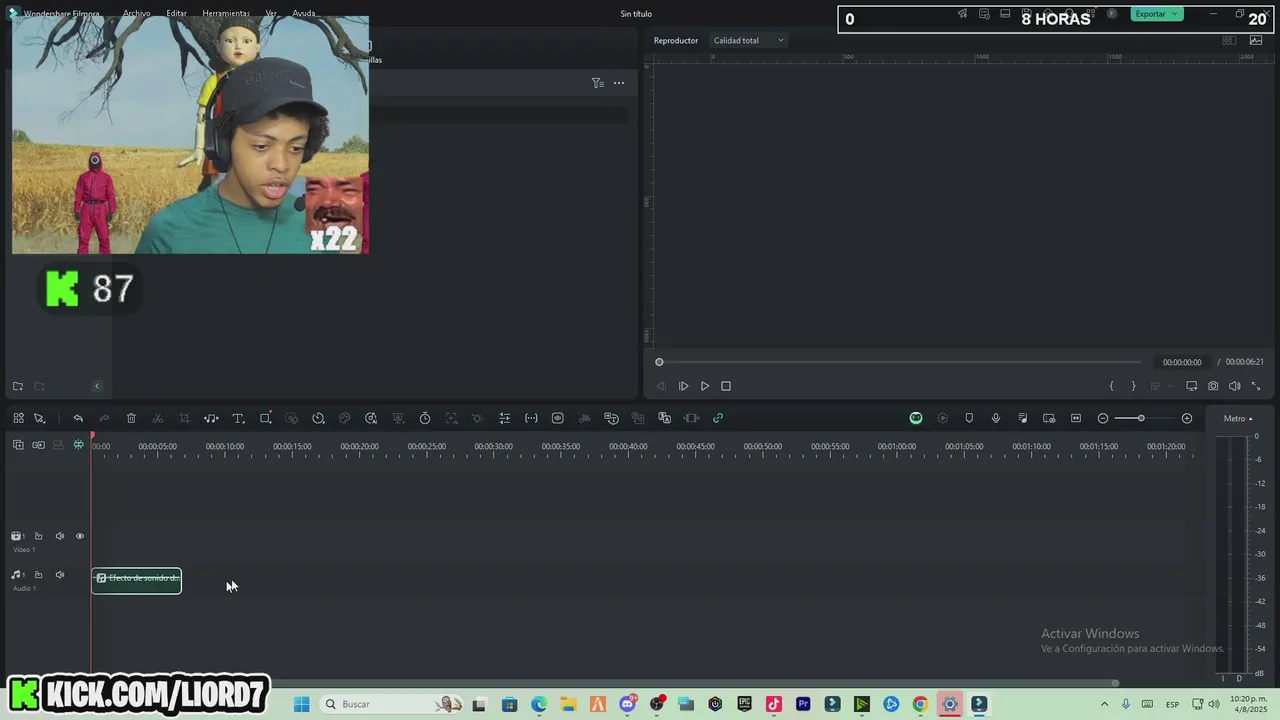
Task: Toggle the green auto ripple icon beside ruler
Action: [78, 445]
